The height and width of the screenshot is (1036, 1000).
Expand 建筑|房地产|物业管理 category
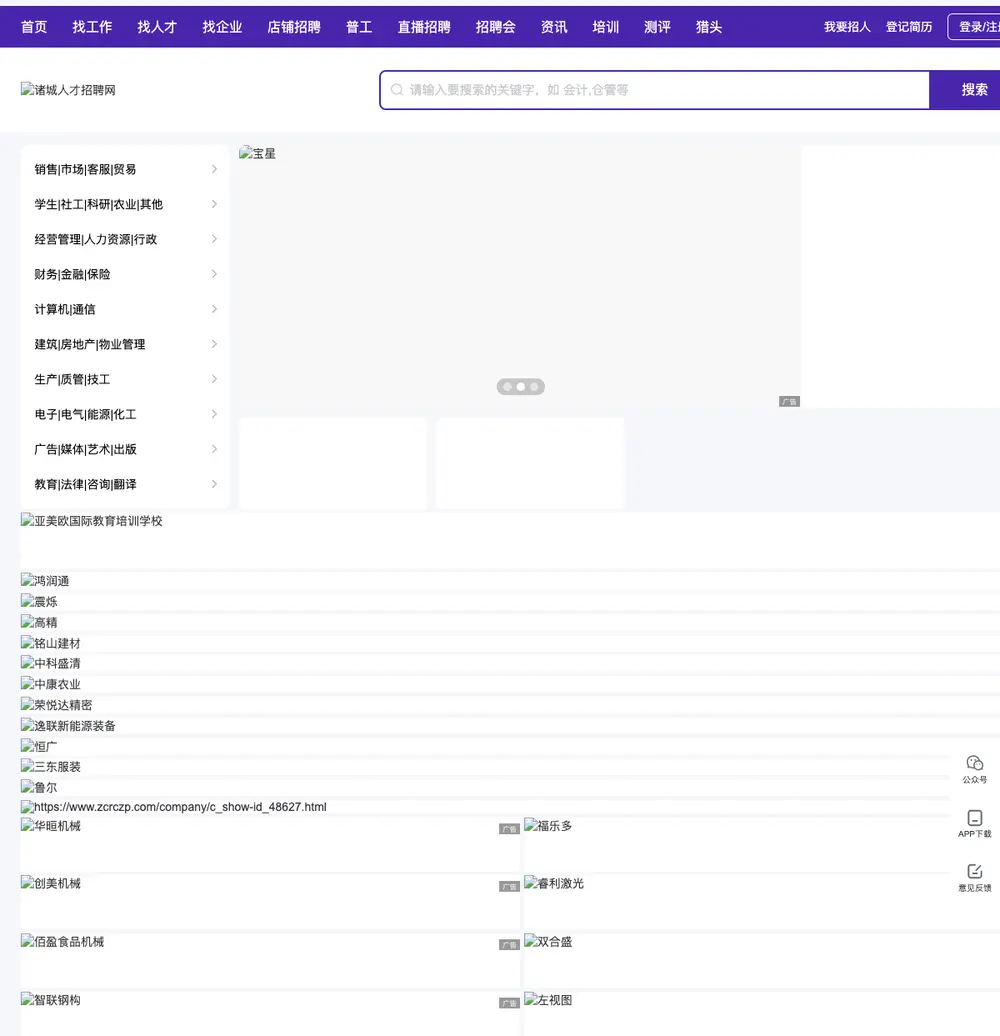click(125, 344)
